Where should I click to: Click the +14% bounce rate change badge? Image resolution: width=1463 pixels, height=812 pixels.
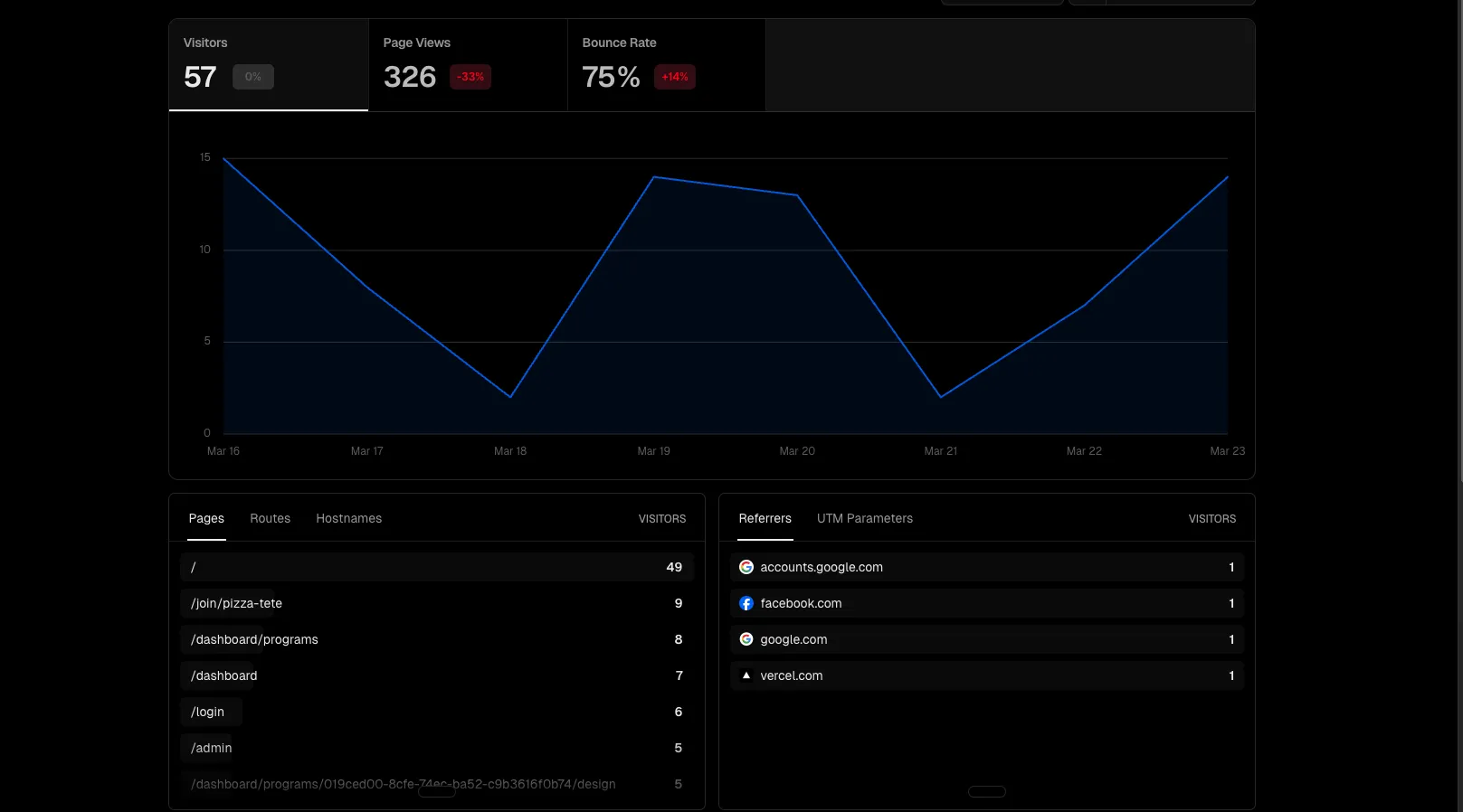coord(675,77)
